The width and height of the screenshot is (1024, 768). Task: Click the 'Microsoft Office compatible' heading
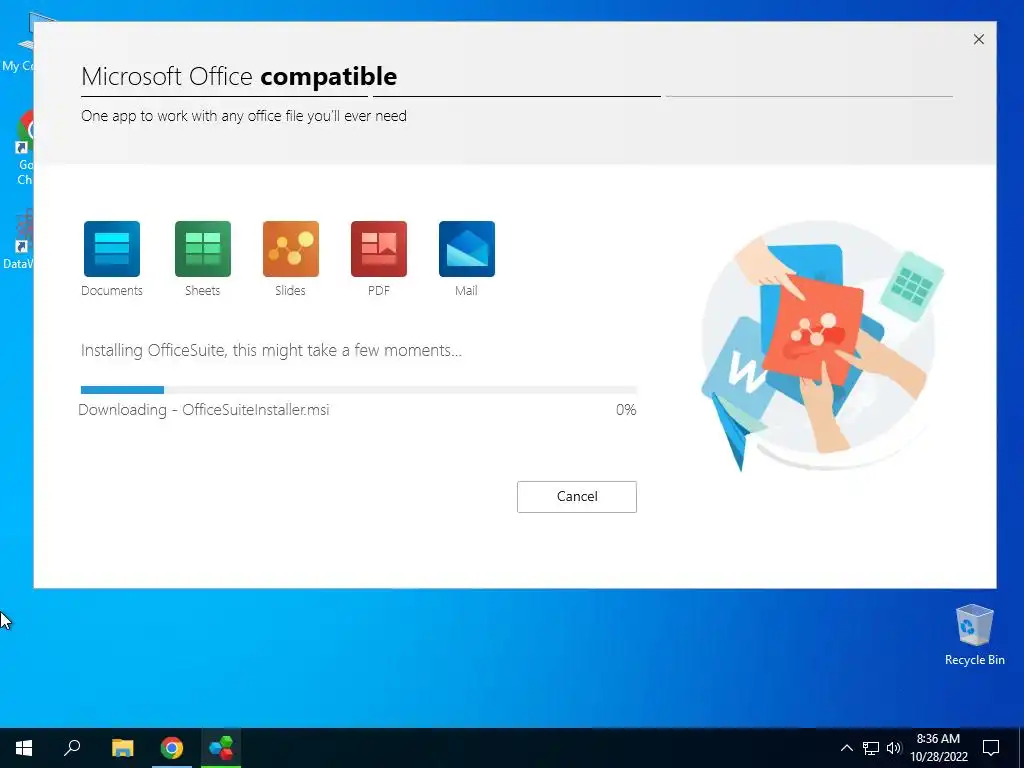tap(239, 76)
